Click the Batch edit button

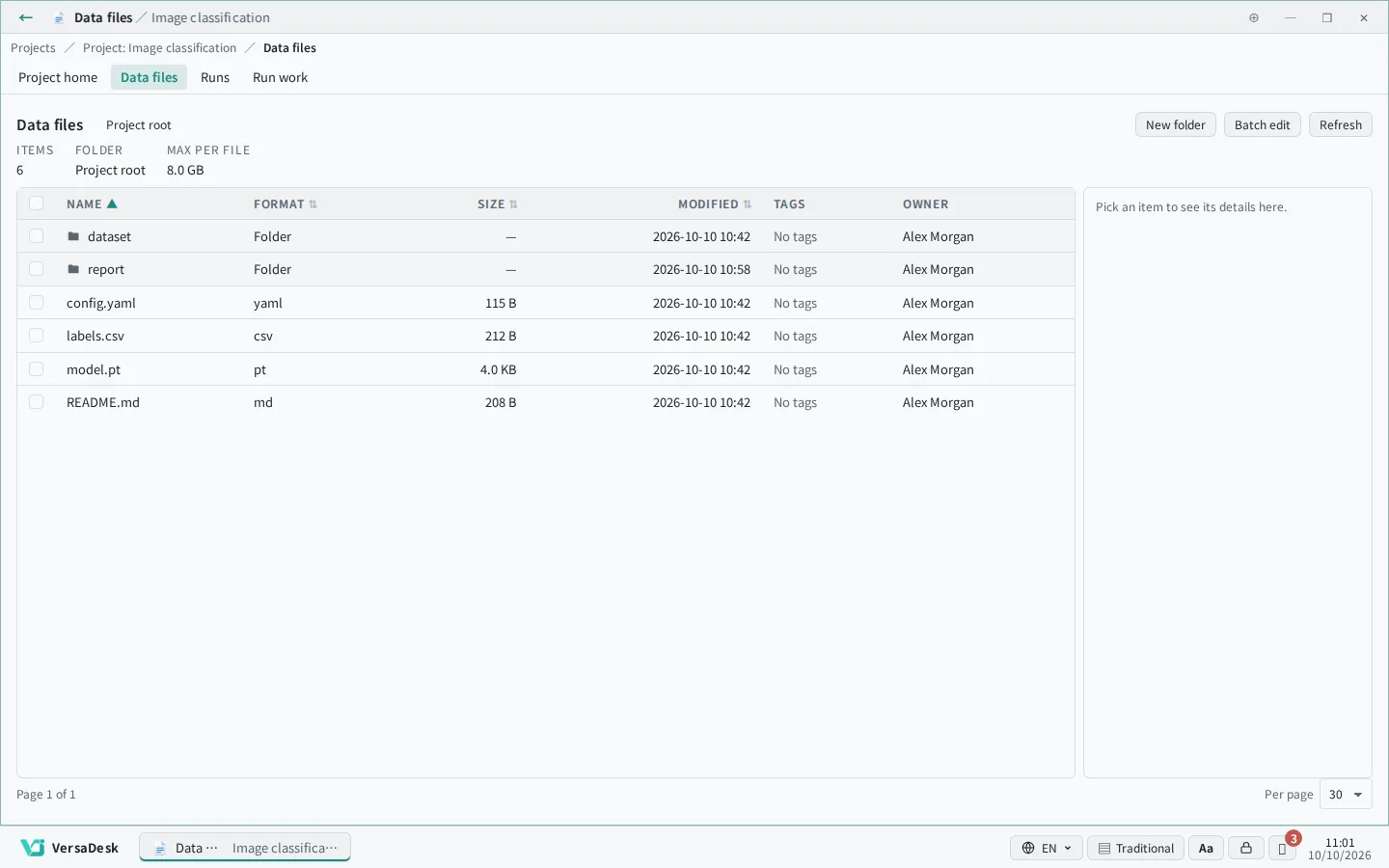pyautogui.click(x=1262, y=124)
